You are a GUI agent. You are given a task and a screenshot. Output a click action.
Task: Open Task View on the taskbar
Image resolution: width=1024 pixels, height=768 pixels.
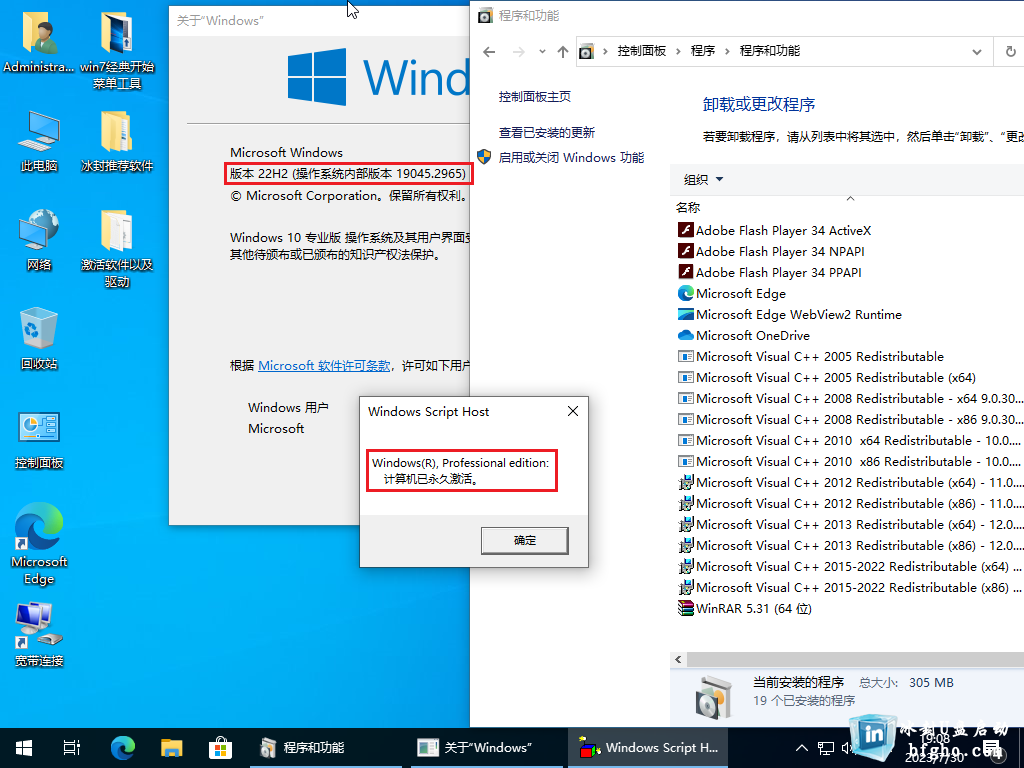72,747
